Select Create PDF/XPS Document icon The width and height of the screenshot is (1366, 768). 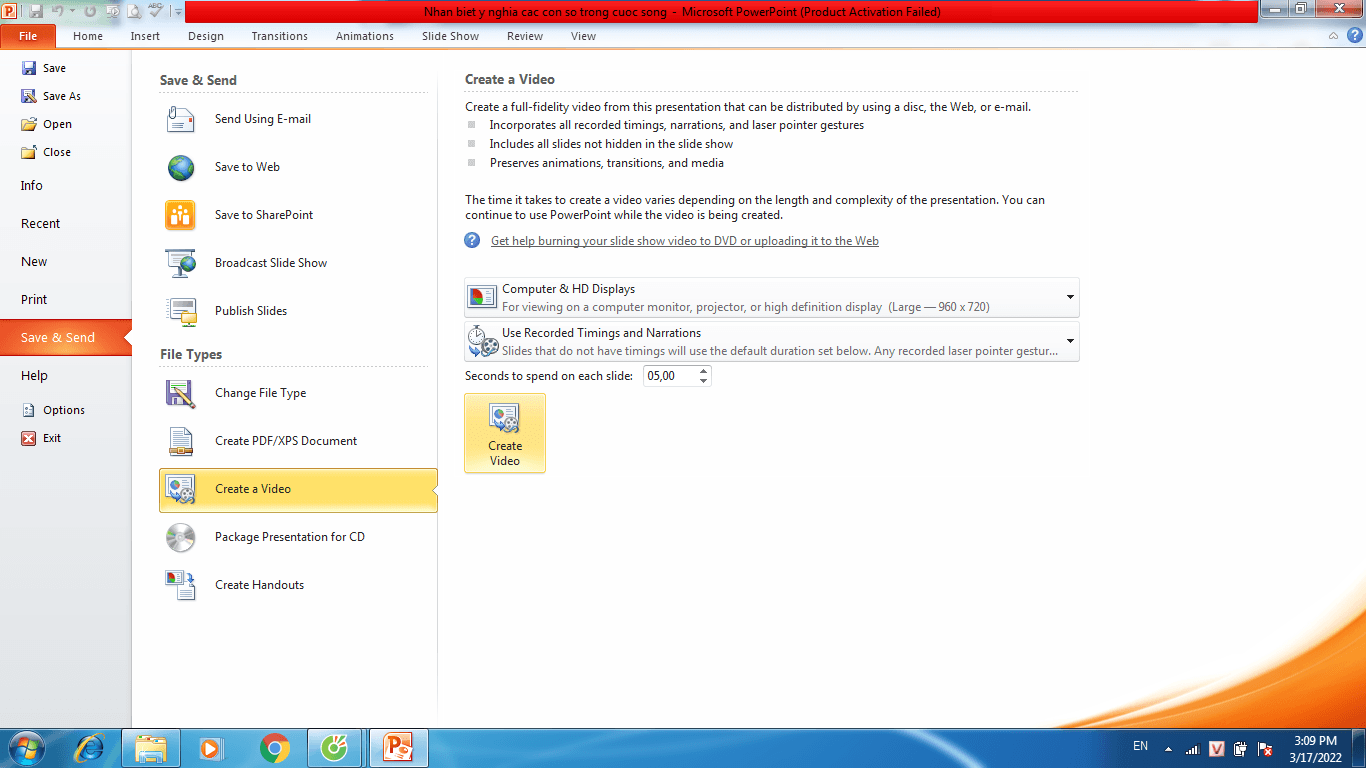point(181,441)
